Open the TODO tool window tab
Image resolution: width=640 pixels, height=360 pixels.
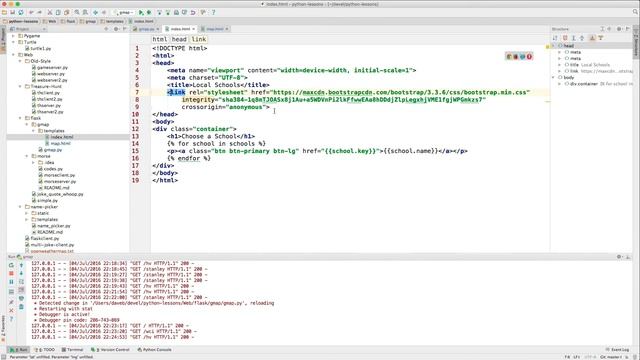(x=45, y=350)
